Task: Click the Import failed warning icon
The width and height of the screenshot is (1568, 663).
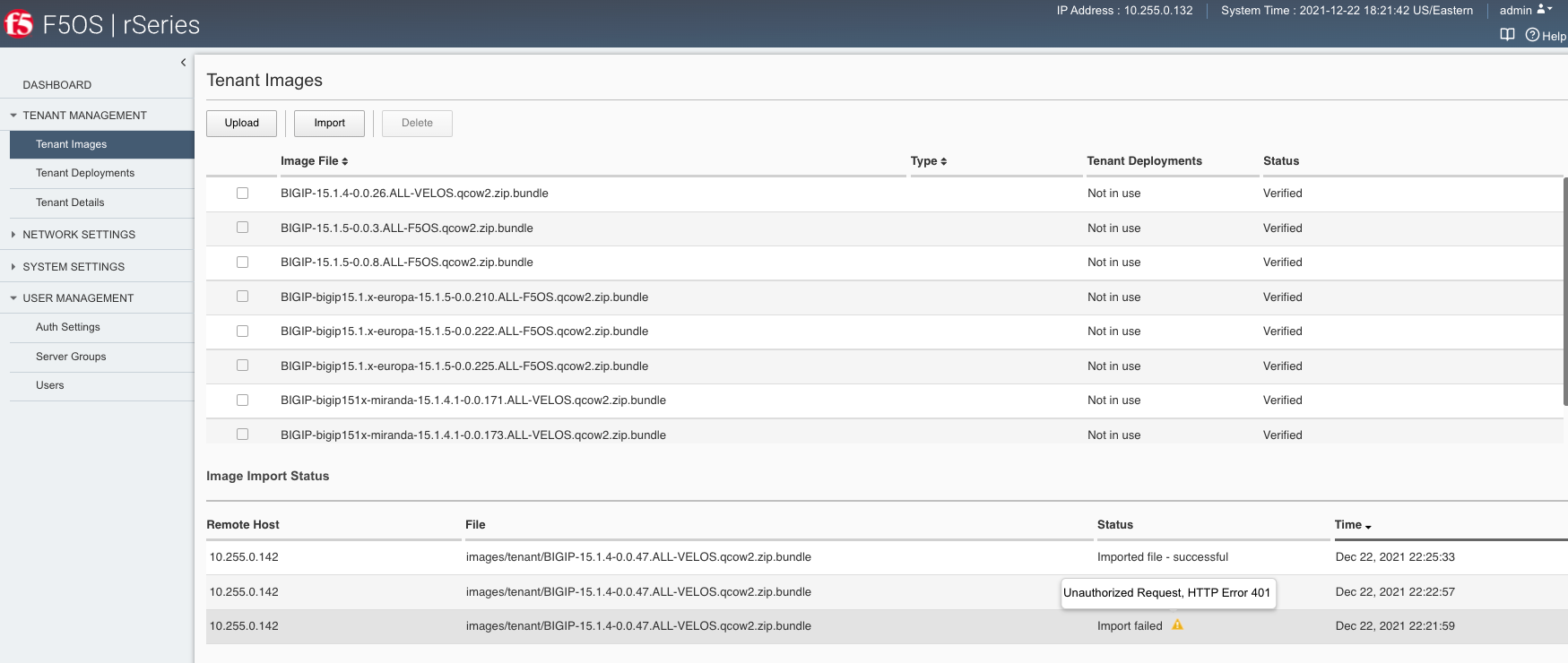Action: click(1177, 625)
